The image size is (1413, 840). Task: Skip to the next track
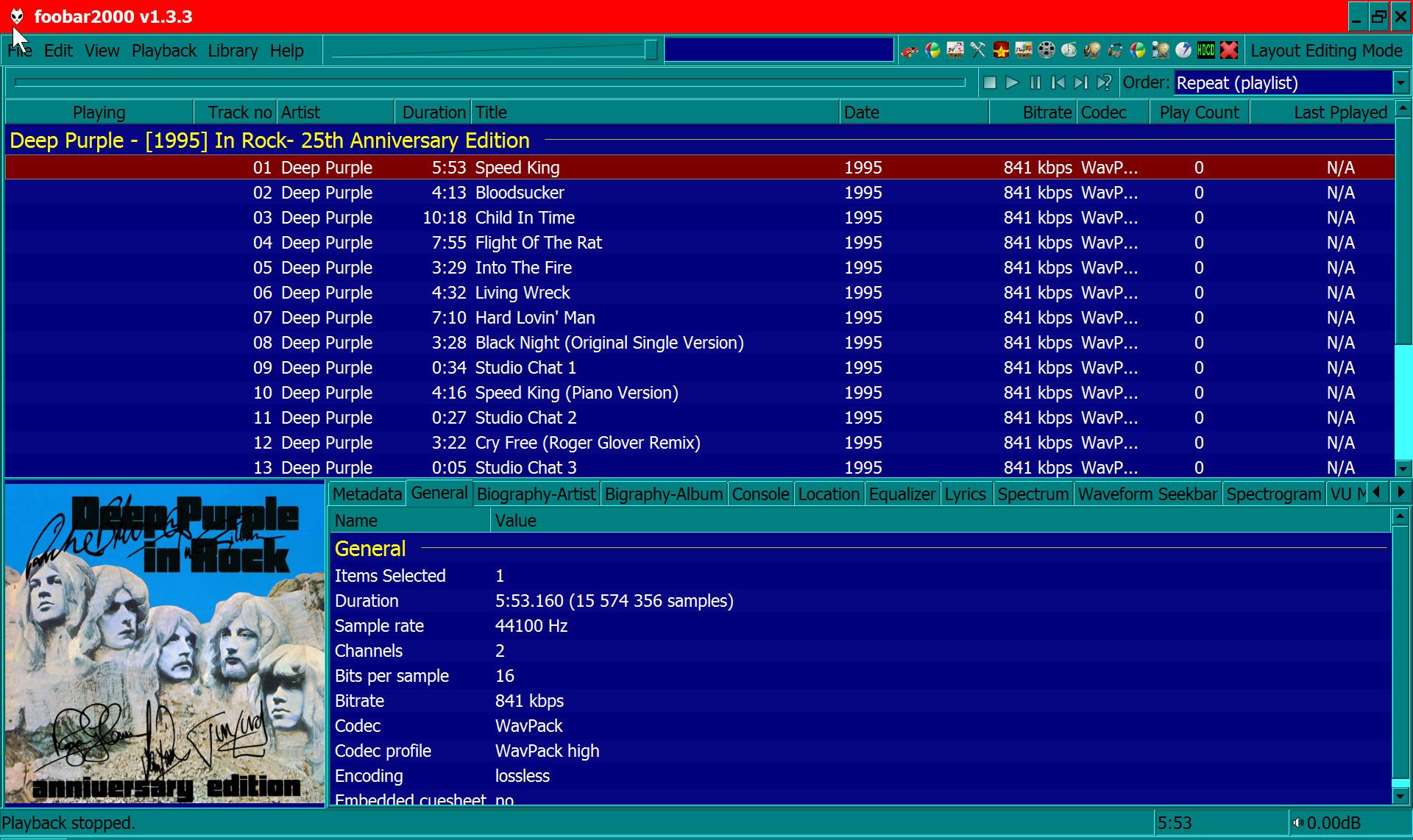click(x=1080, y=83)
